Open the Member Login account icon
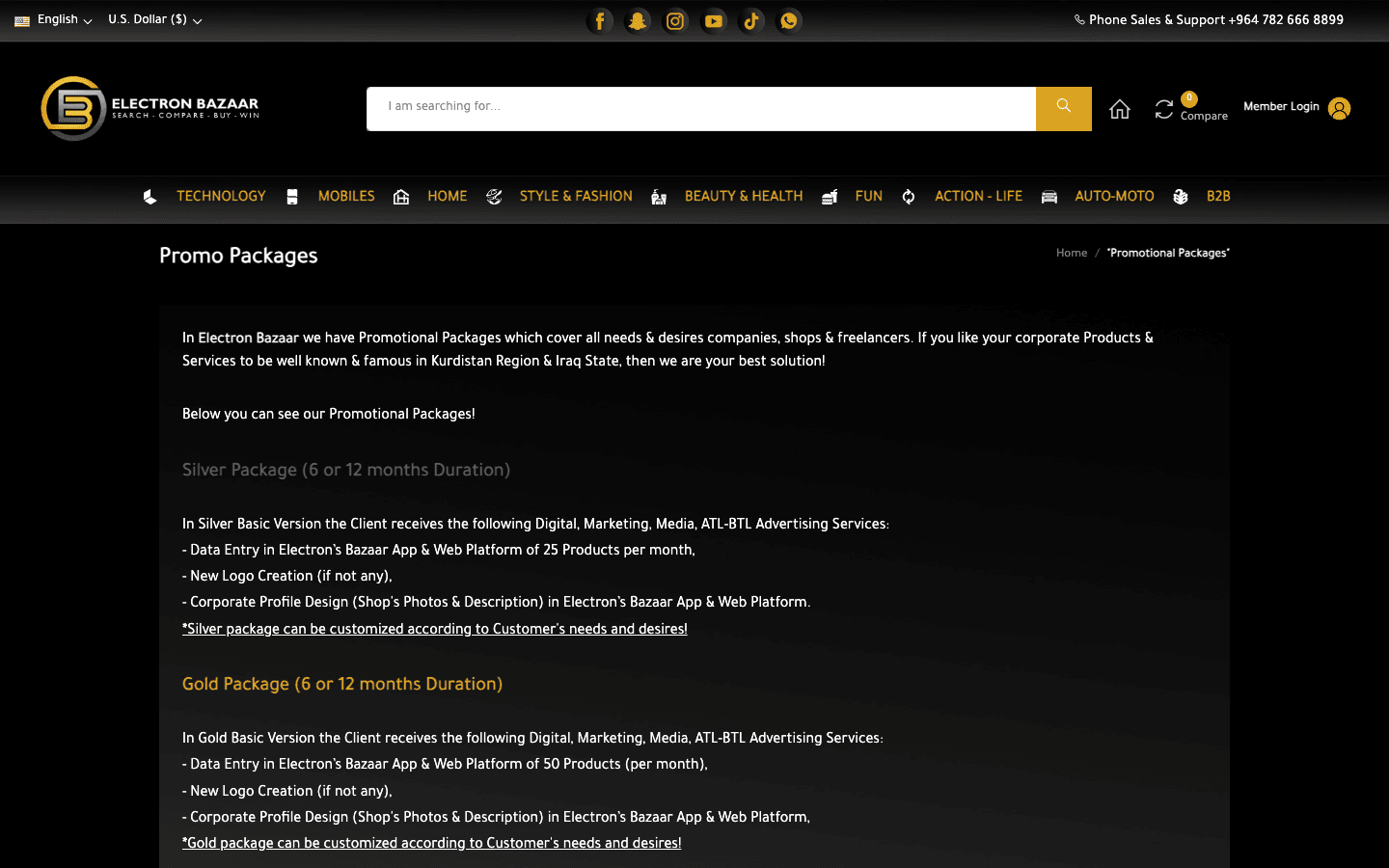This screenshot has width=1389, height=868. click(1339, 108)
